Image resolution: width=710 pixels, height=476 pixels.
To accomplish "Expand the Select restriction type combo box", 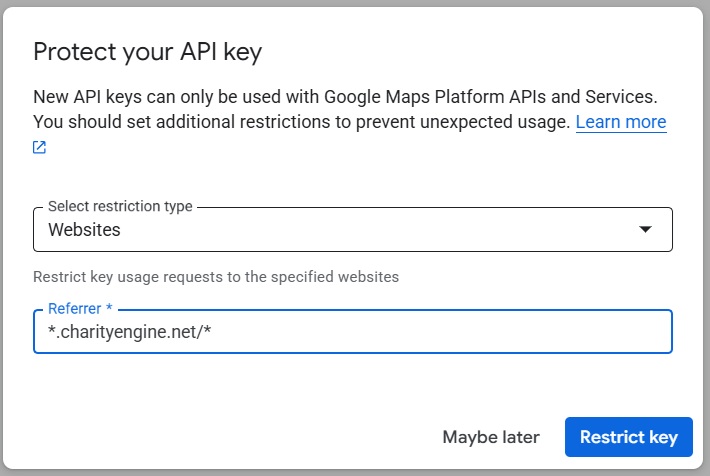I will coord(352,230).
